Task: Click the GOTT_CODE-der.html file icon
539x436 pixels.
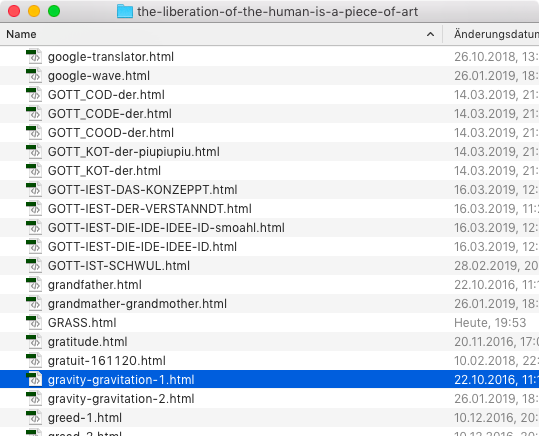Action: click(x=34, y=113)
